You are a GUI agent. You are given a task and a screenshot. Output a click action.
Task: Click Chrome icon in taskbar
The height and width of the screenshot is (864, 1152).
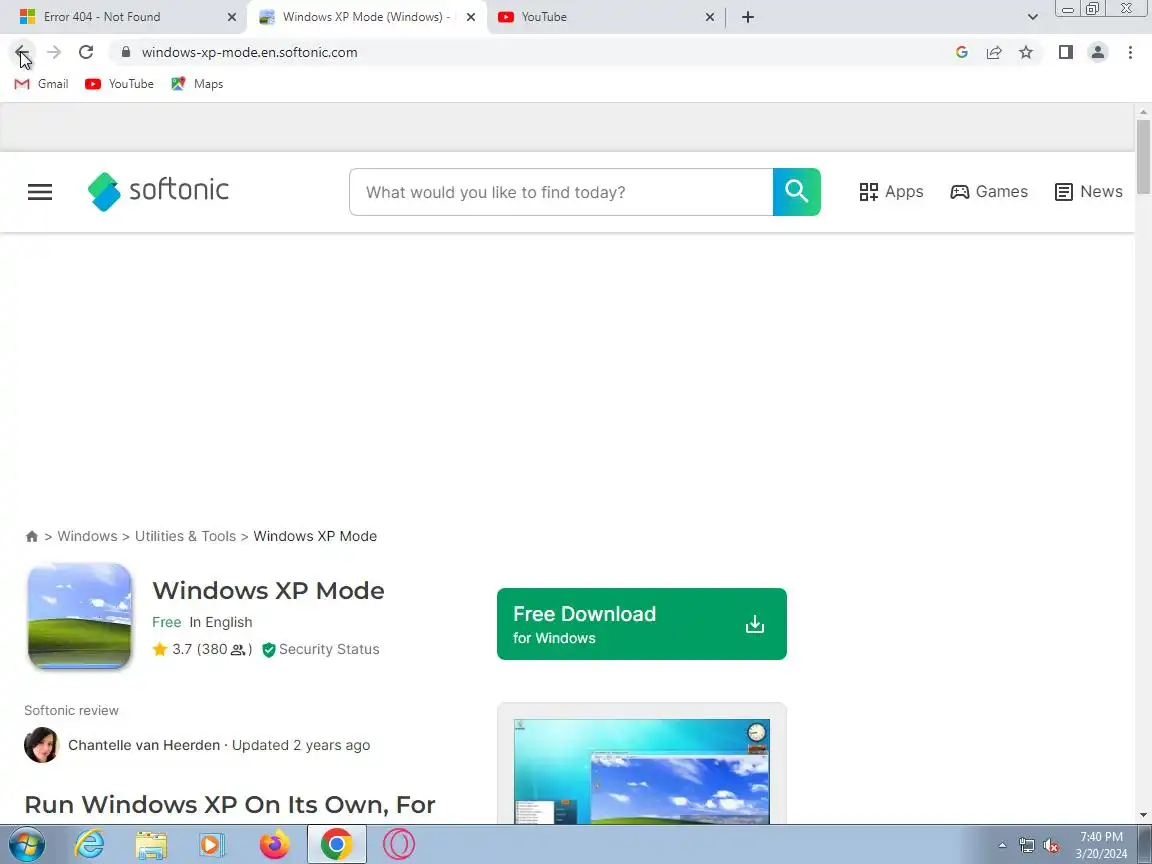(336, 845)
